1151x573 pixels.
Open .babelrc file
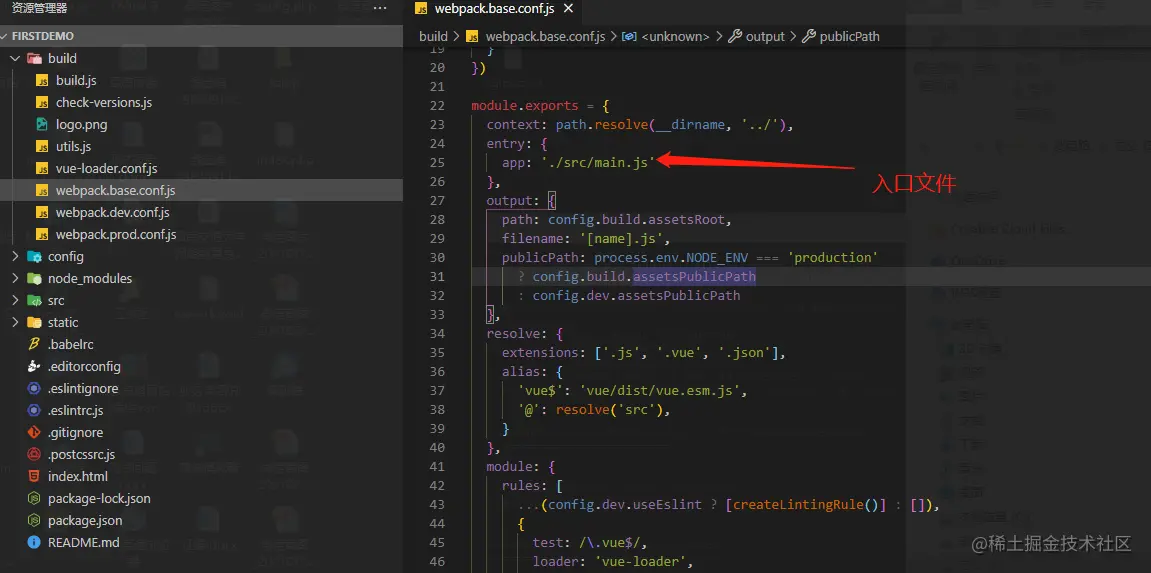point(70,344)
